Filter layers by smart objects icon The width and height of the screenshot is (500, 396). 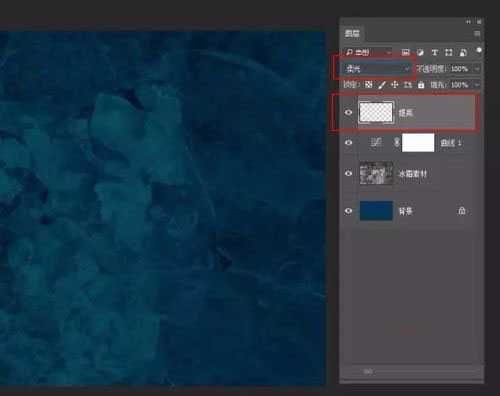point(463,52)
